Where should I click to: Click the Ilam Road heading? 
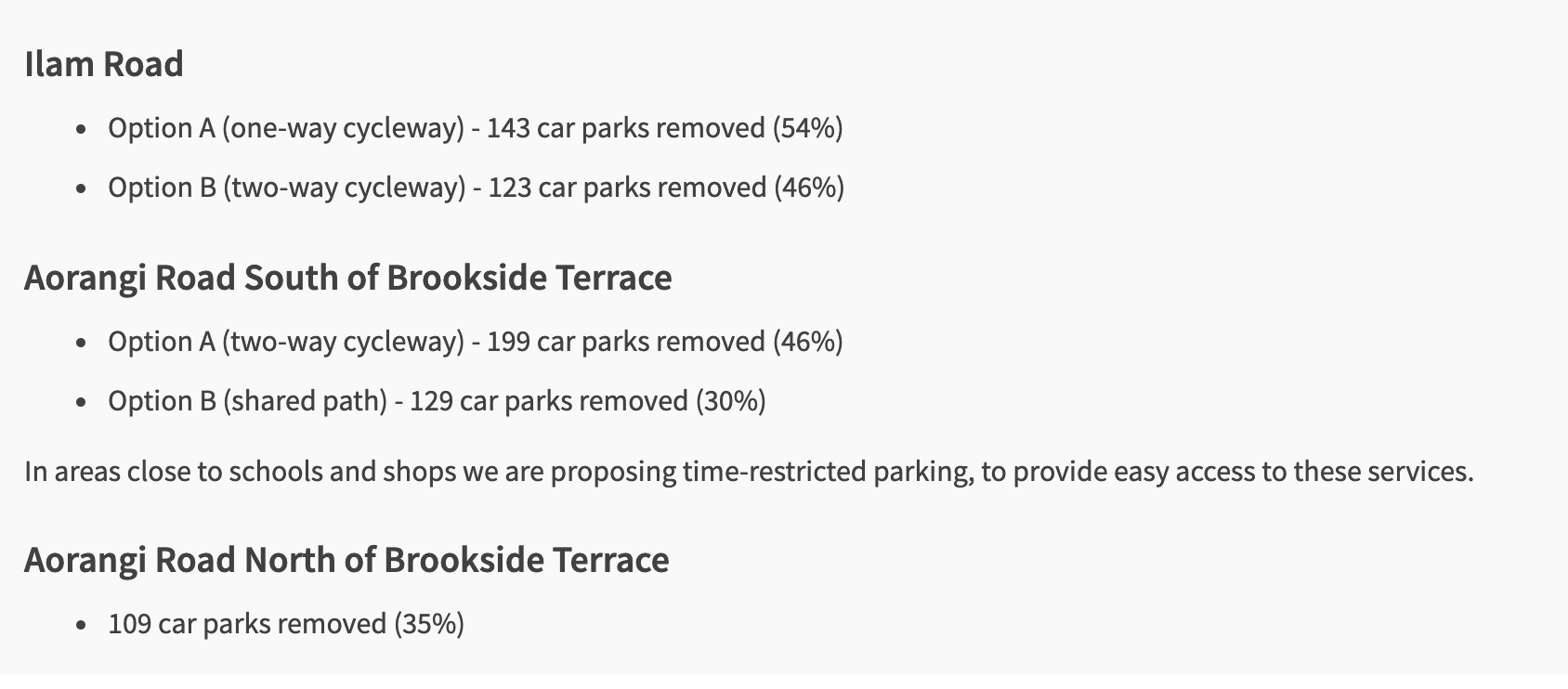tap(104, 64)
